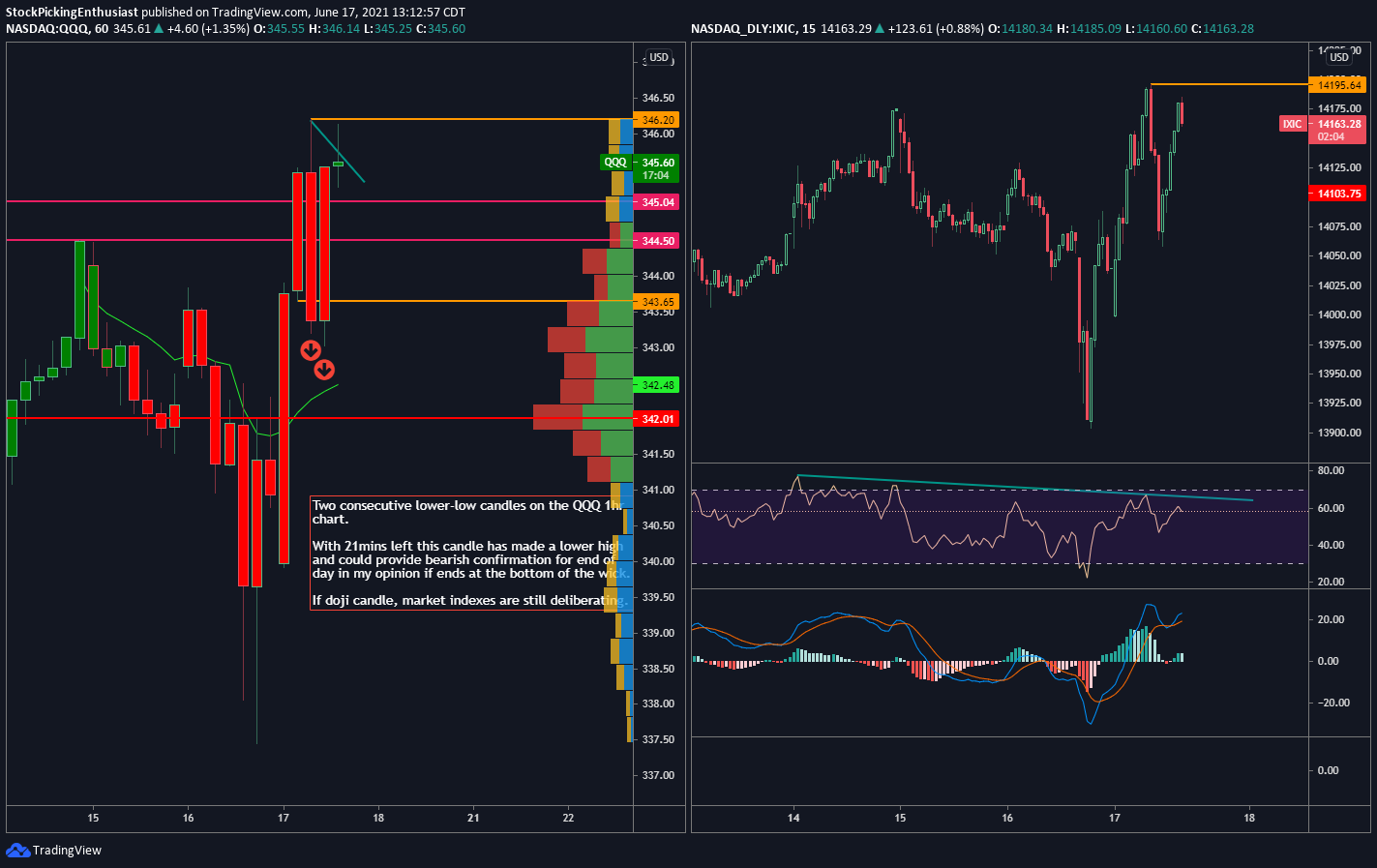
Task: Click the bright green 342.48 price label
Action: click(x=657, y=385)
